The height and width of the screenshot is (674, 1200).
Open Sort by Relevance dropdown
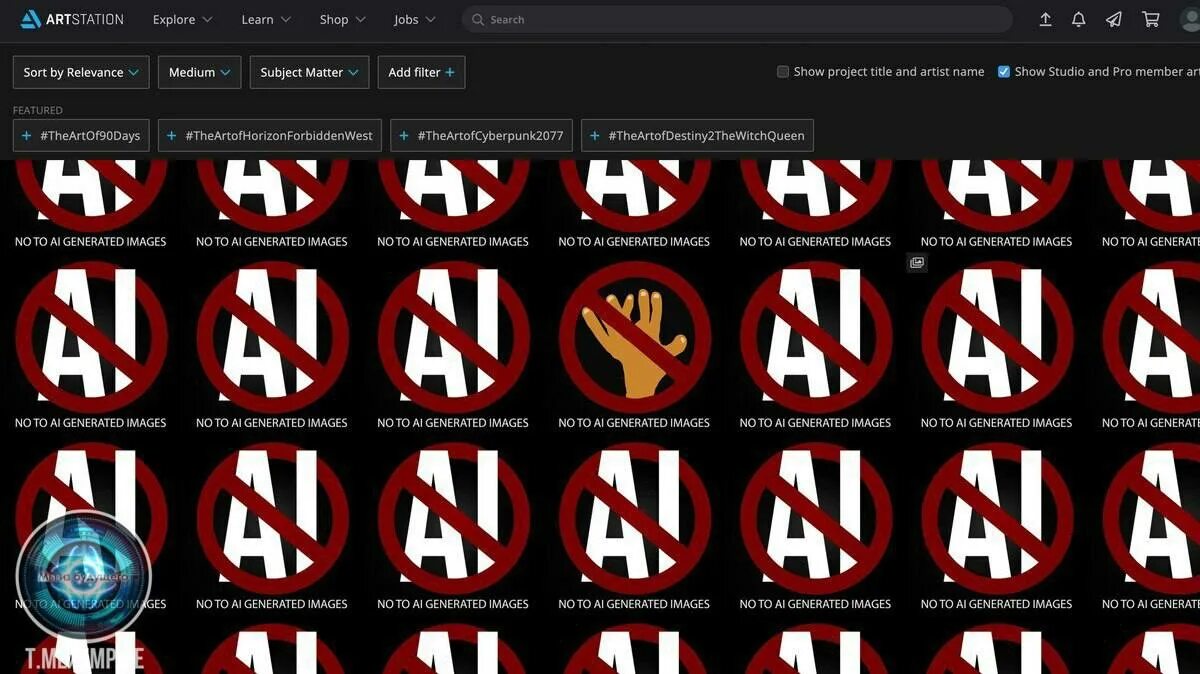(81, 72)
